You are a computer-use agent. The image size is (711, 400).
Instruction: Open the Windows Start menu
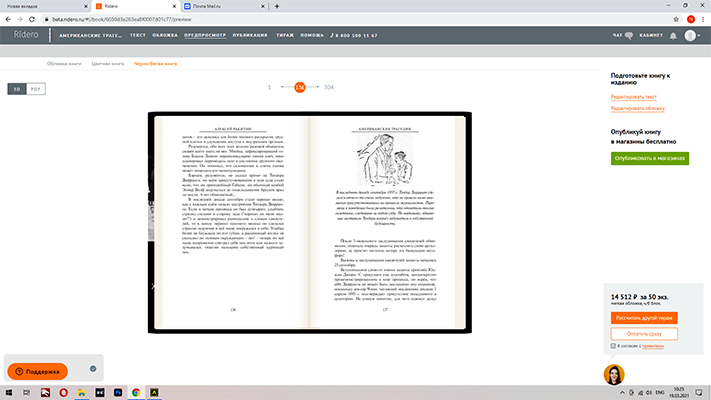[9, 393]
